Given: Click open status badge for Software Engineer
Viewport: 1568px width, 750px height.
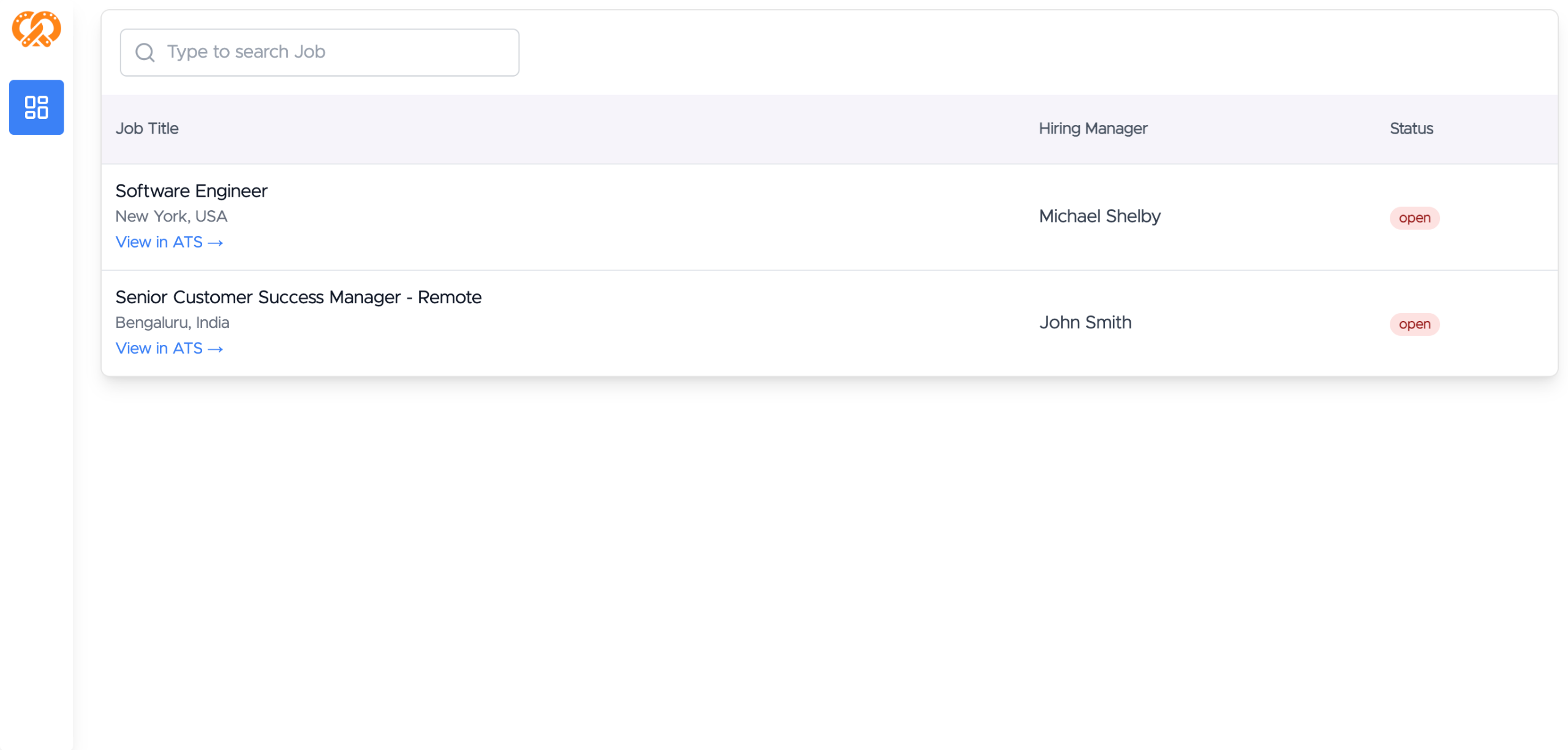Looking at the screenshot, I should (x=1414, y=218).
